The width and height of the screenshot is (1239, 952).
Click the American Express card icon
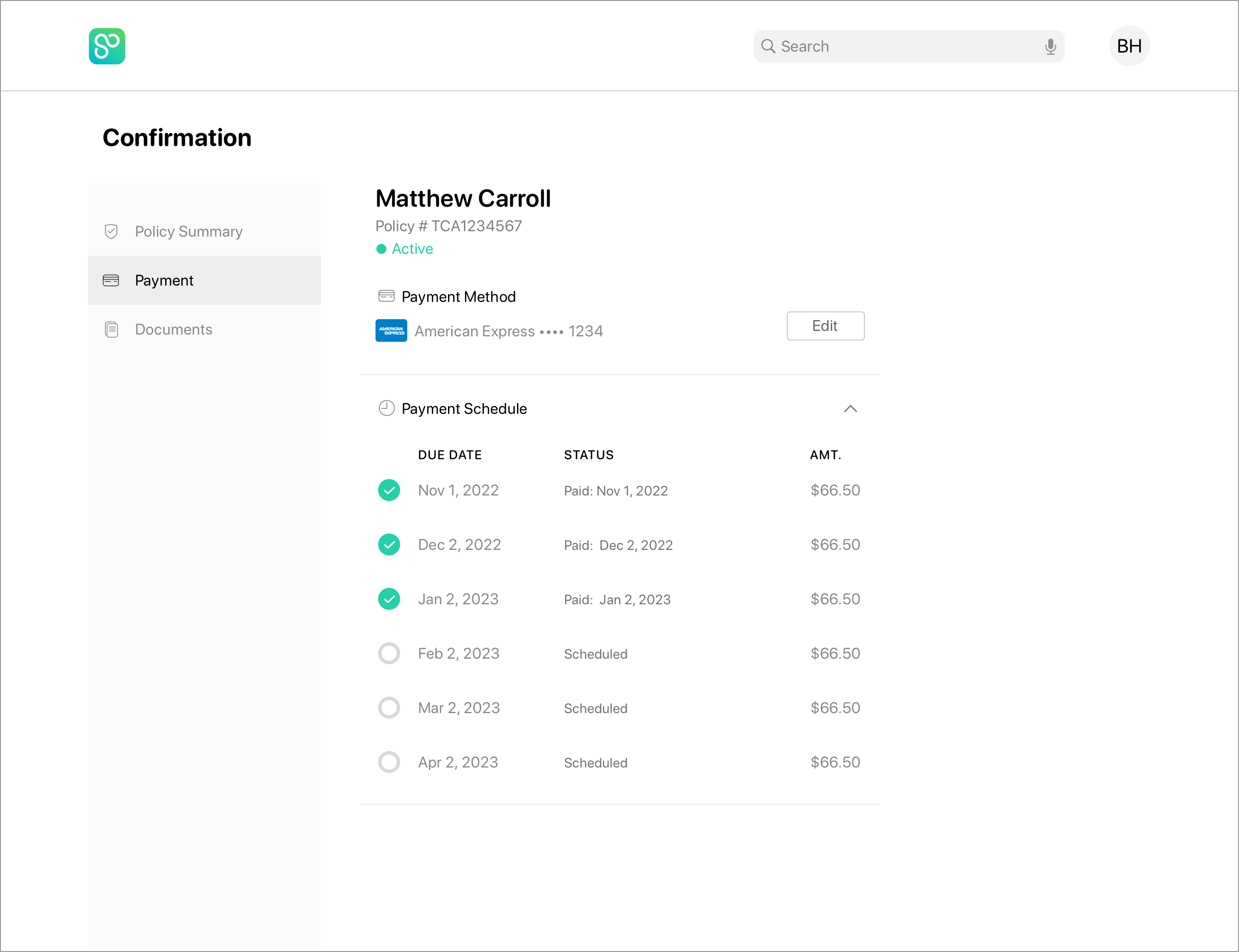(x=391, y=330)
